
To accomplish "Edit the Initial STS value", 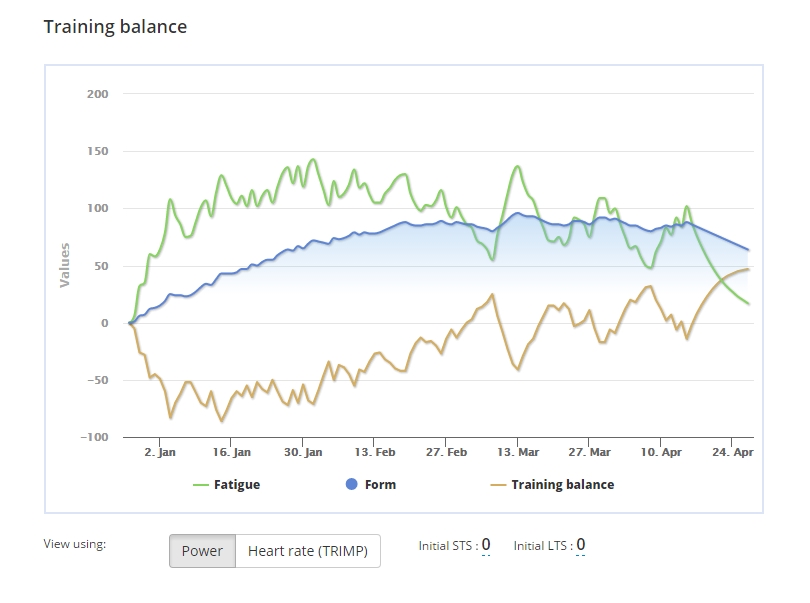I will [x=486, y=545].
